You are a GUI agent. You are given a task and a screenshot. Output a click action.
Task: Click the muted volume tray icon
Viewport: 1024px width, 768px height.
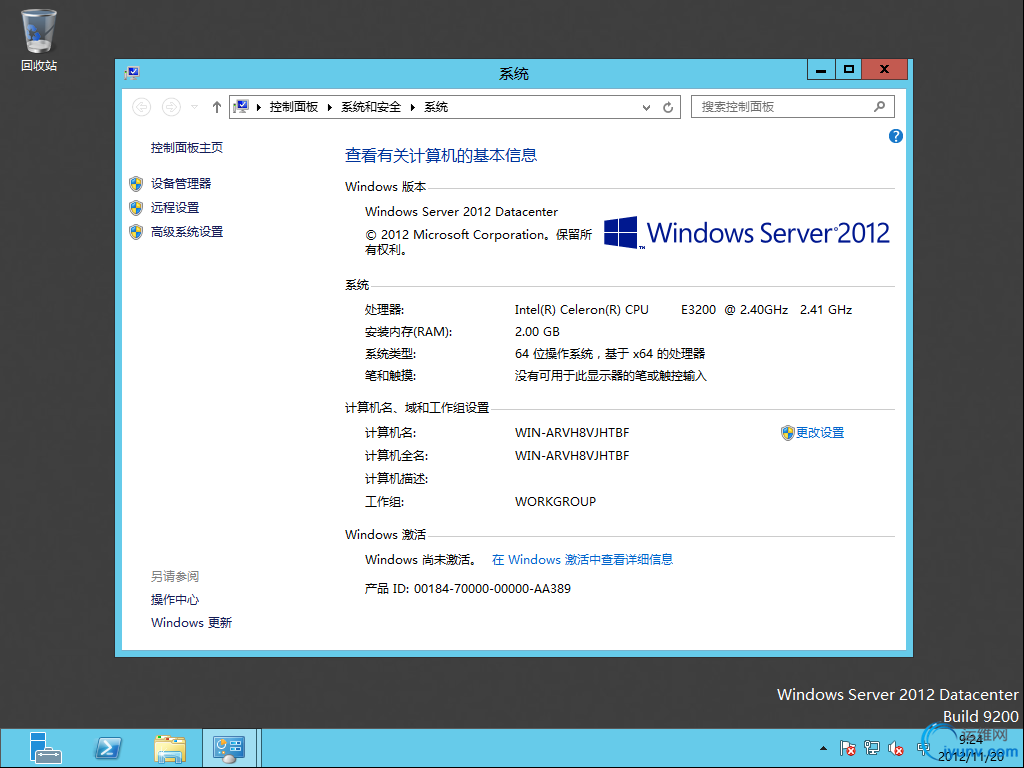(896, 748)
